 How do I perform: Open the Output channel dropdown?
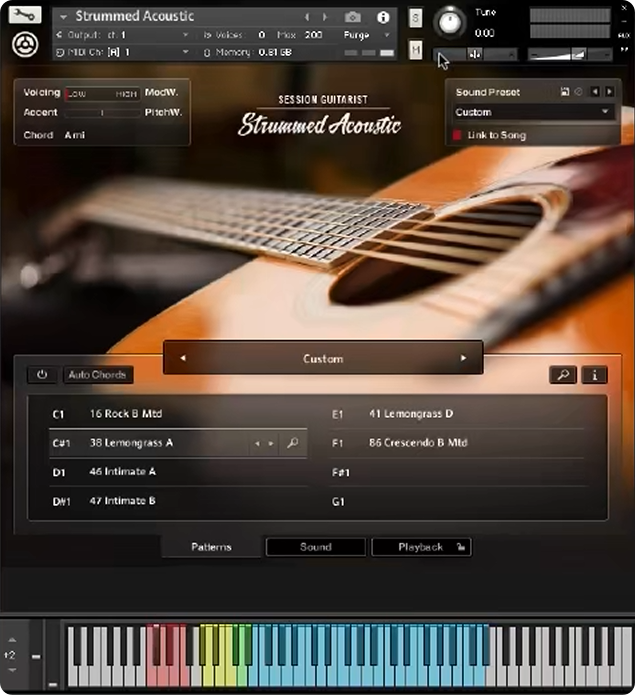coord(185,35)
